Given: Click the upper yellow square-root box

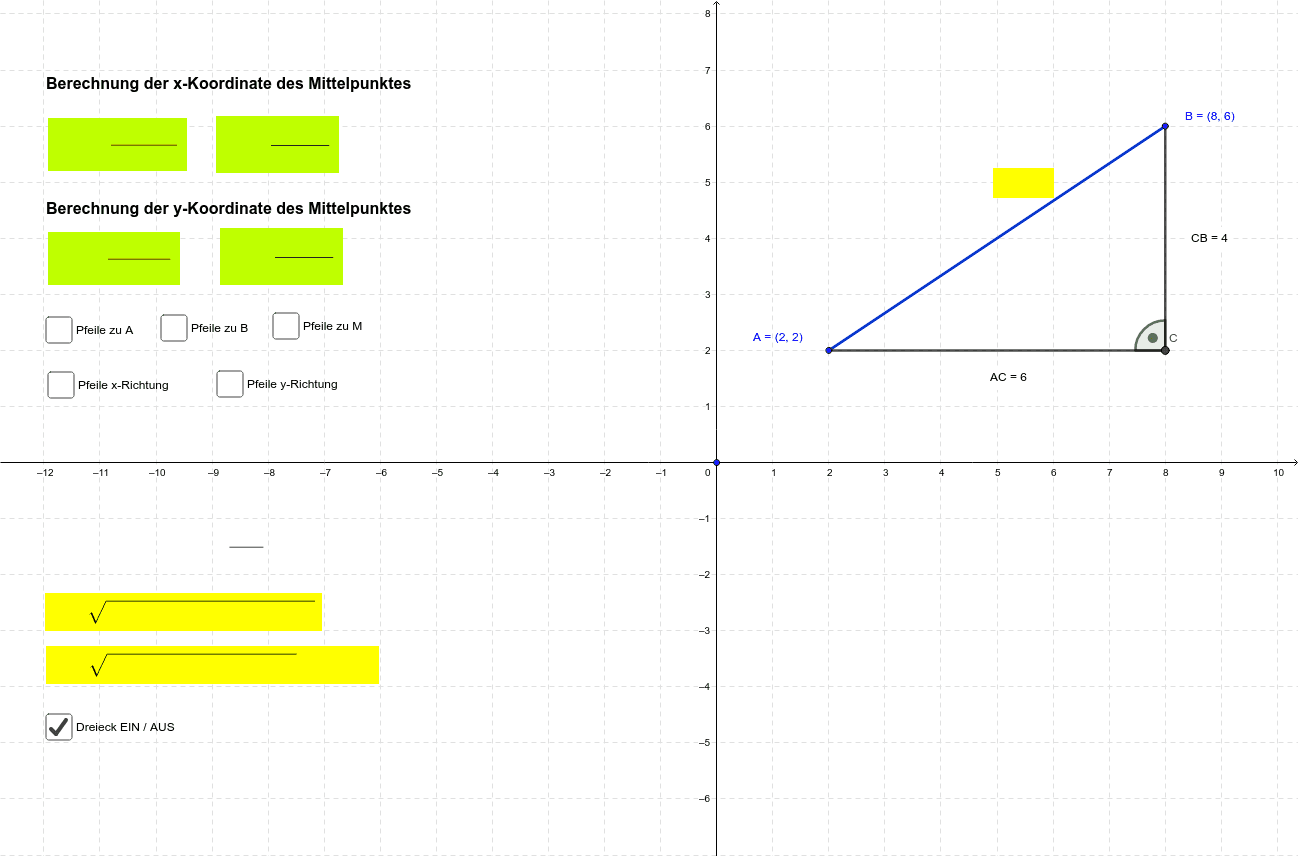Looking at the screenshot, I should (x=183, y=612).
